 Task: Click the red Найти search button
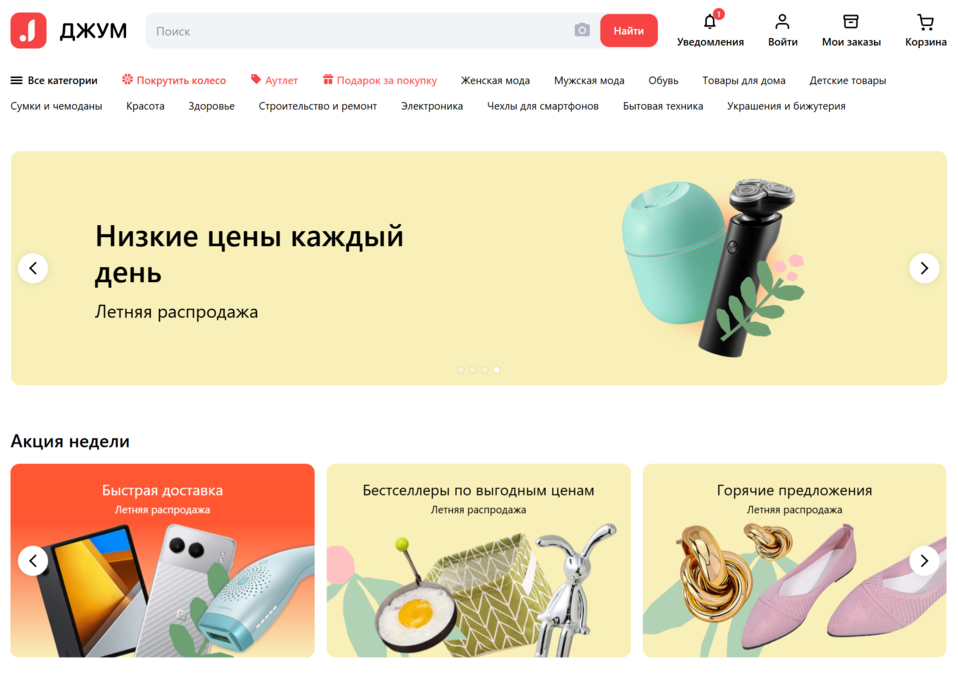[x=629, y=31]
